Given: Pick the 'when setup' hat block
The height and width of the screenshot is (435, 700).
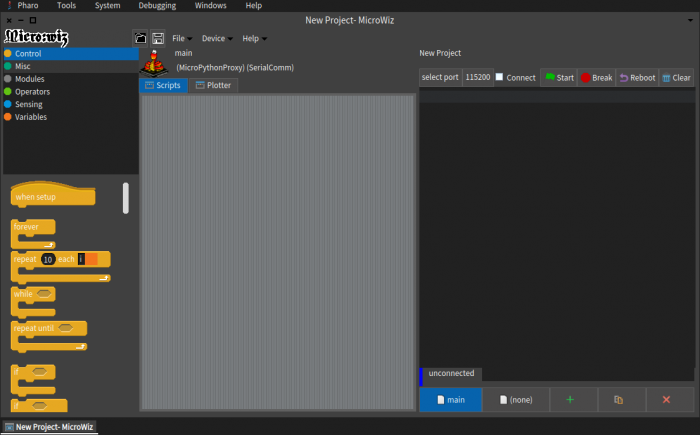Looking at the screenshot, I should pos(53,195).
